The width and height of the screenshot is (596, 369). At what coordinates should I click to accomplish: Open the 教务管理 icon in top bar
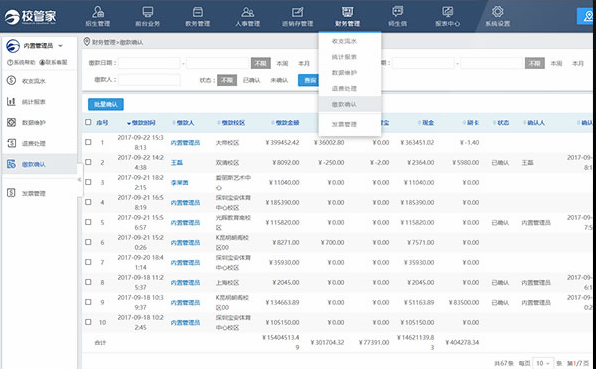(198, 12)
